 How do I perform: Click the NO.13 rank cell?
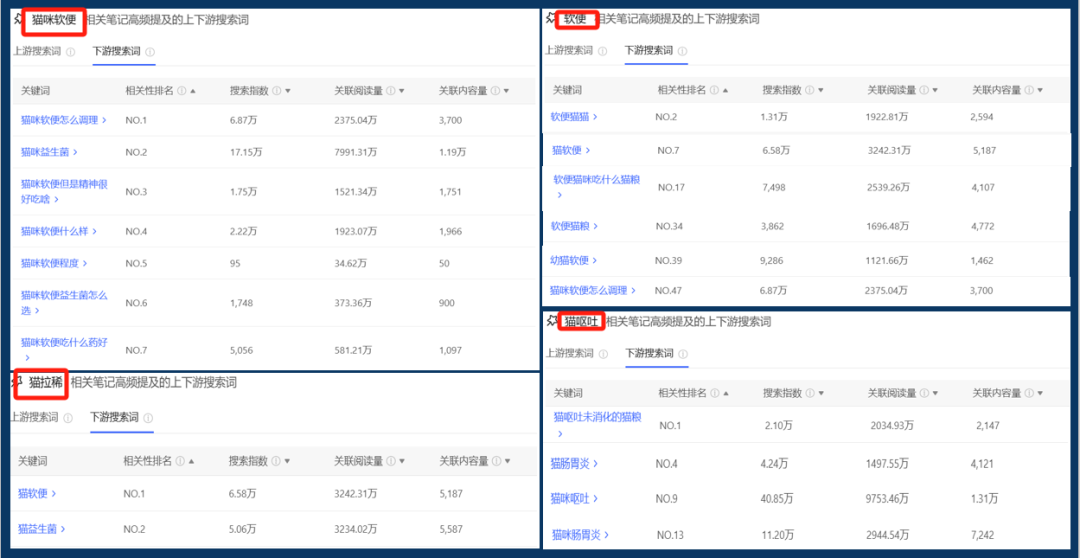[x=670, y=535]
